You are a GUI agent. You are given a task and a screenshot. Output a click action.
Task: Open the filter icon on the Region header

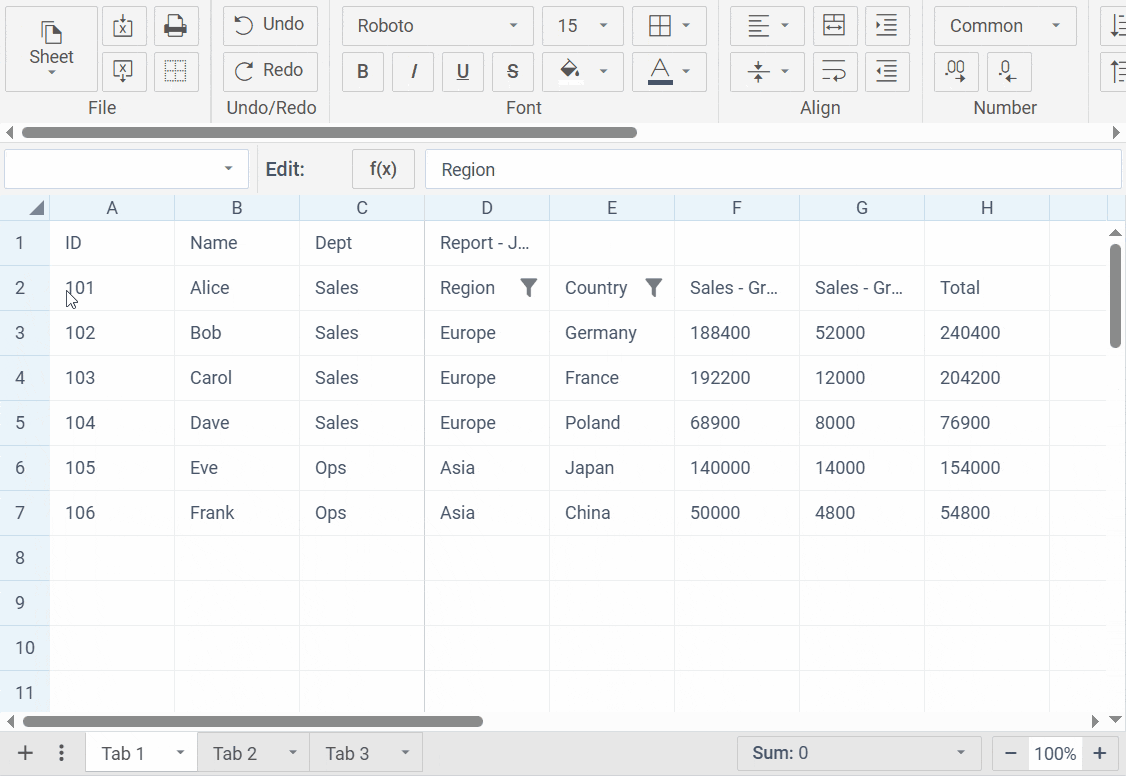pyautogui.click(x=529, y=287)
